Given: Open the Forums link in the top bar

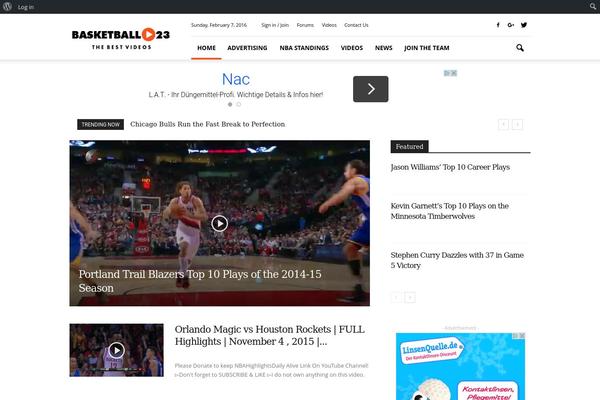Looking at the screenshot, I should coord(305,25).
